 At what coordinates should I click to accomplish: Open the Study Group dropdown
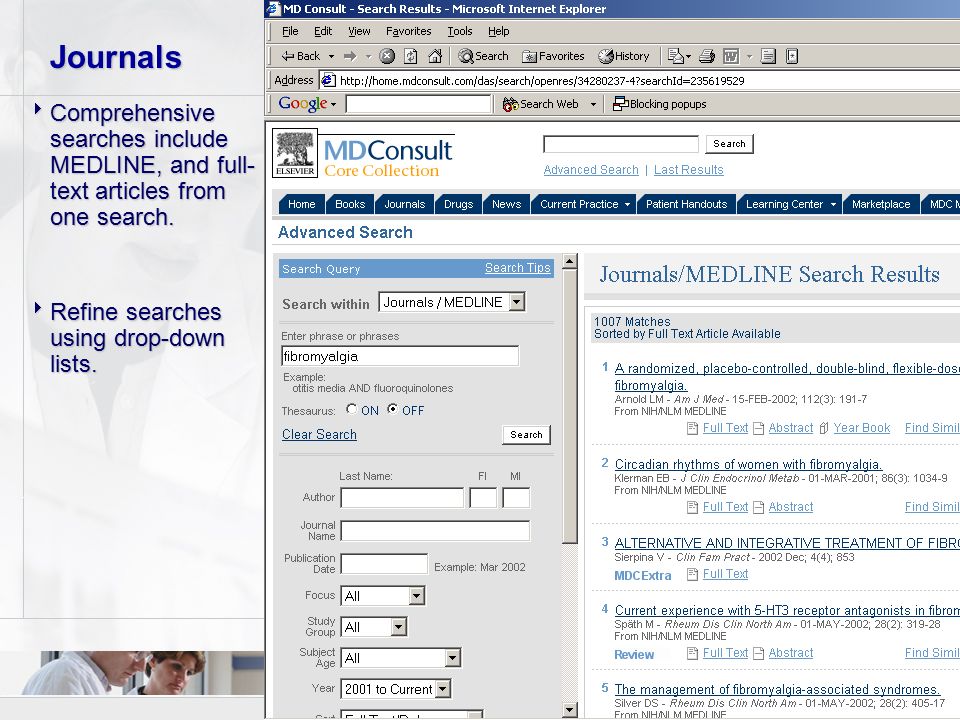(x=399, y=627)
